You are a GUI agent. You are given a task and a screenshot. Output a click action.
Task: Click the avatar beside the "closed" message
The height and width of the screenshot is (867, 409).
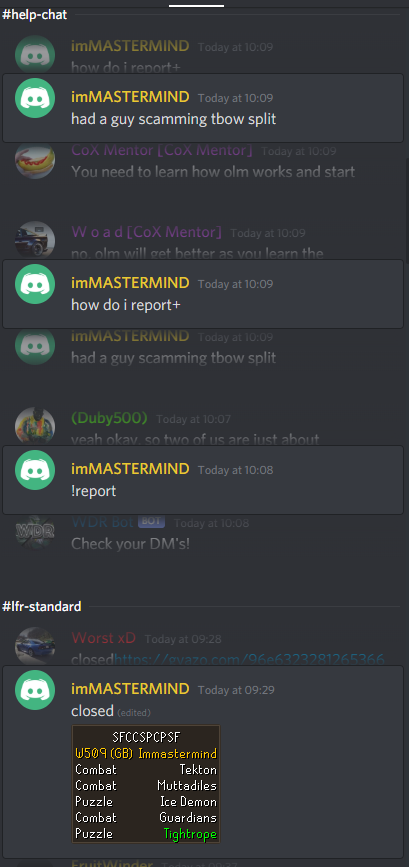(35, 690)
